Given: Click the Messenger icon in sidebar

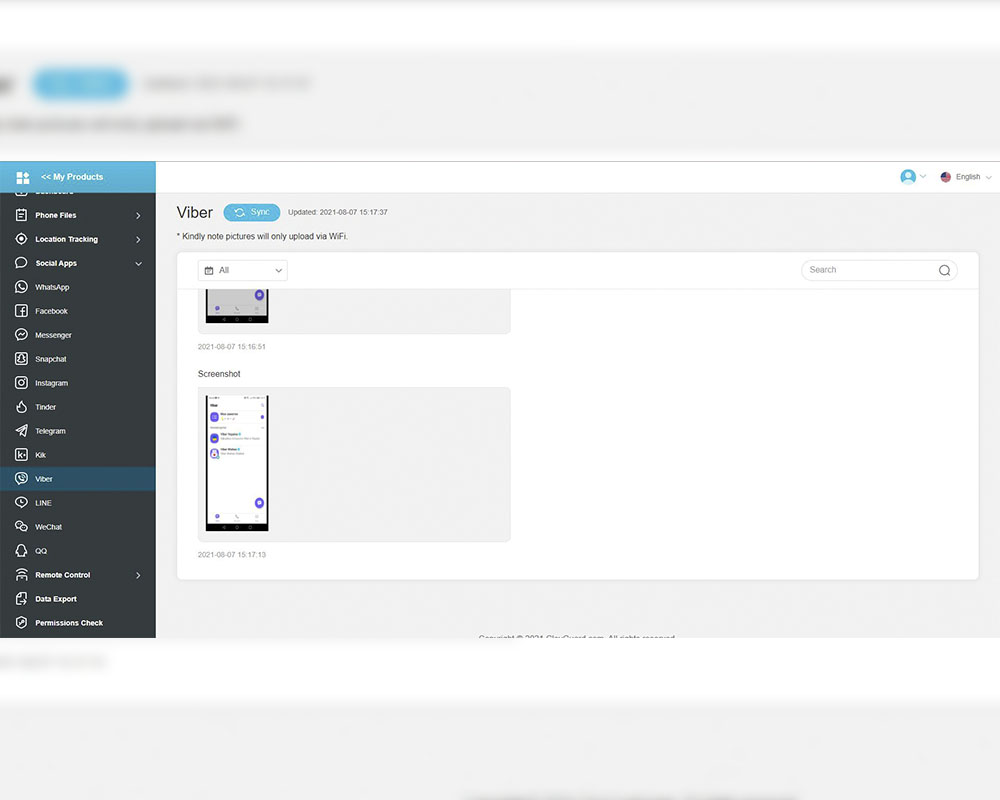Looking at the screenshot, I should (21, 334).
